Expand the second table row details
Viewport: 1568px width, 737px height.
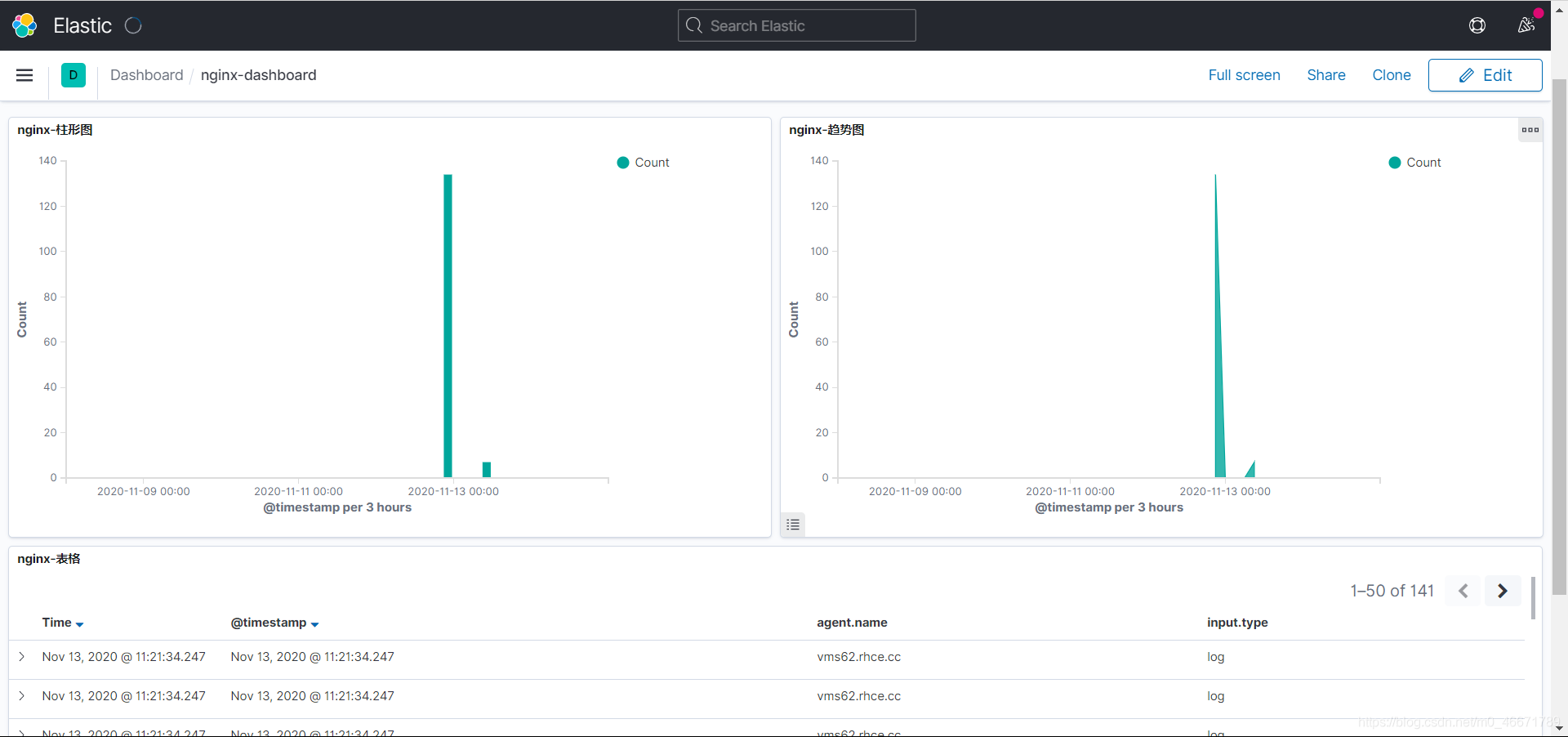[22, 696]
